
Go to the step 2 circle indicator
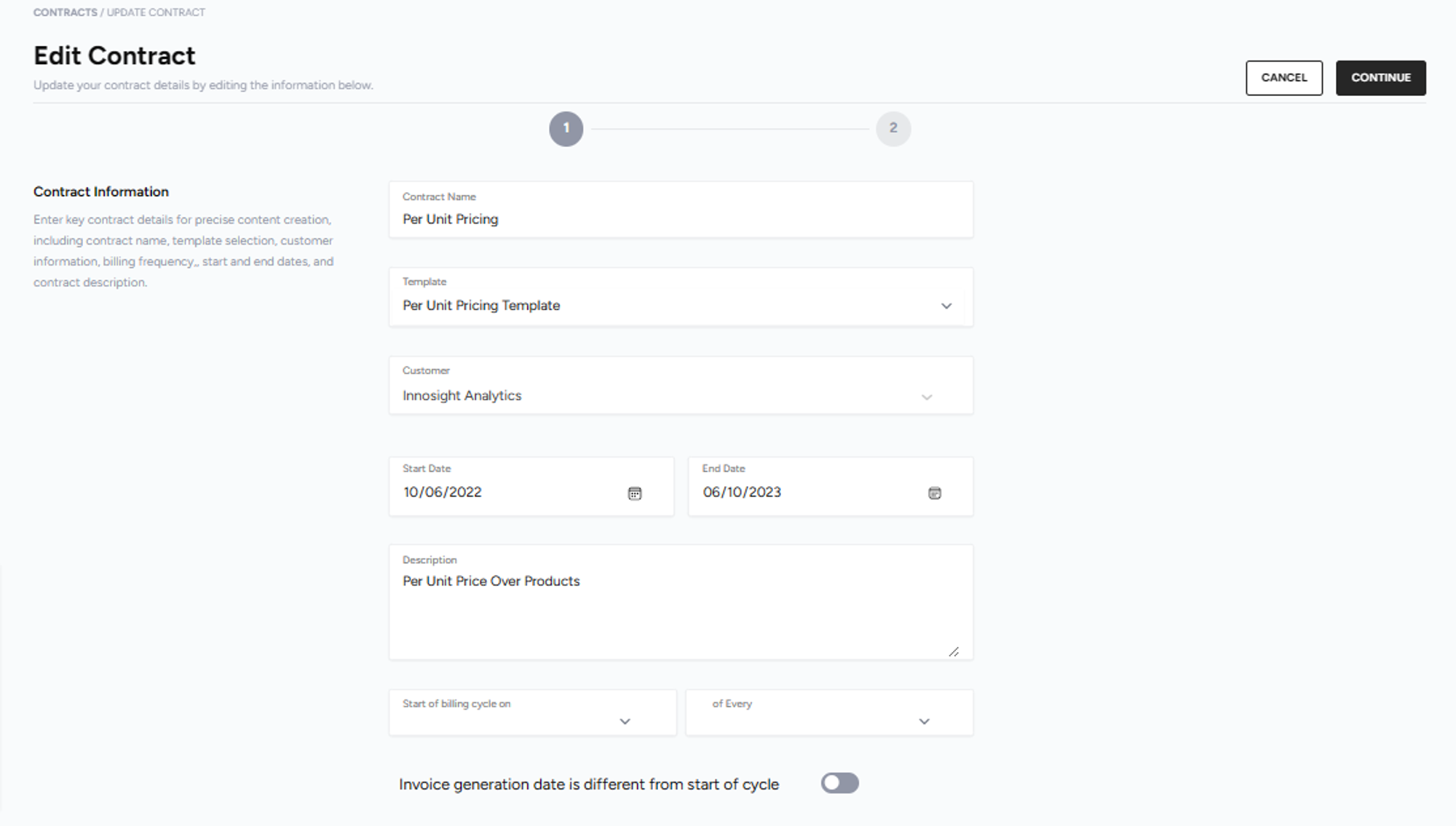[893, 129]
